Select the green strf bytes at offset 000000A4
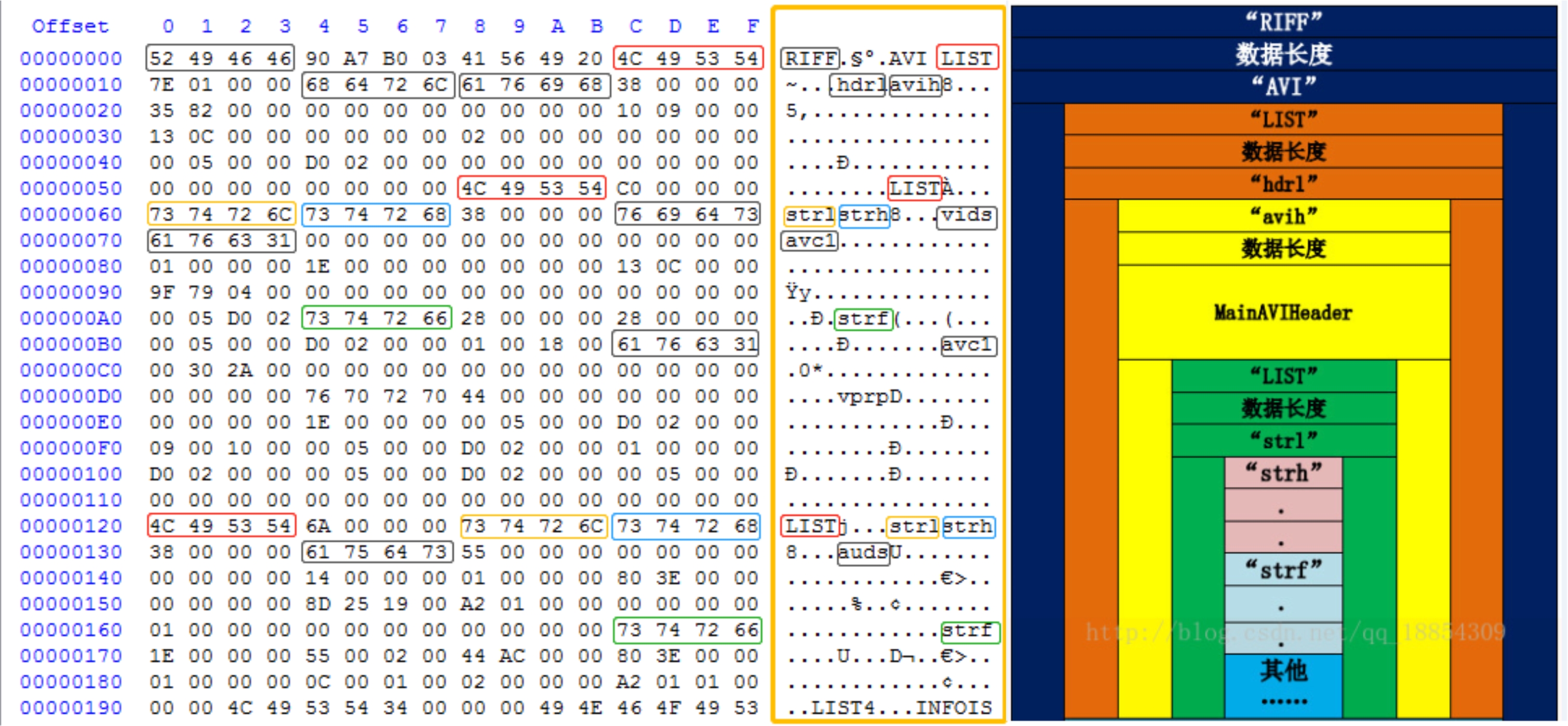Viewport: 1568px width, 726px height. click(376, 318)
